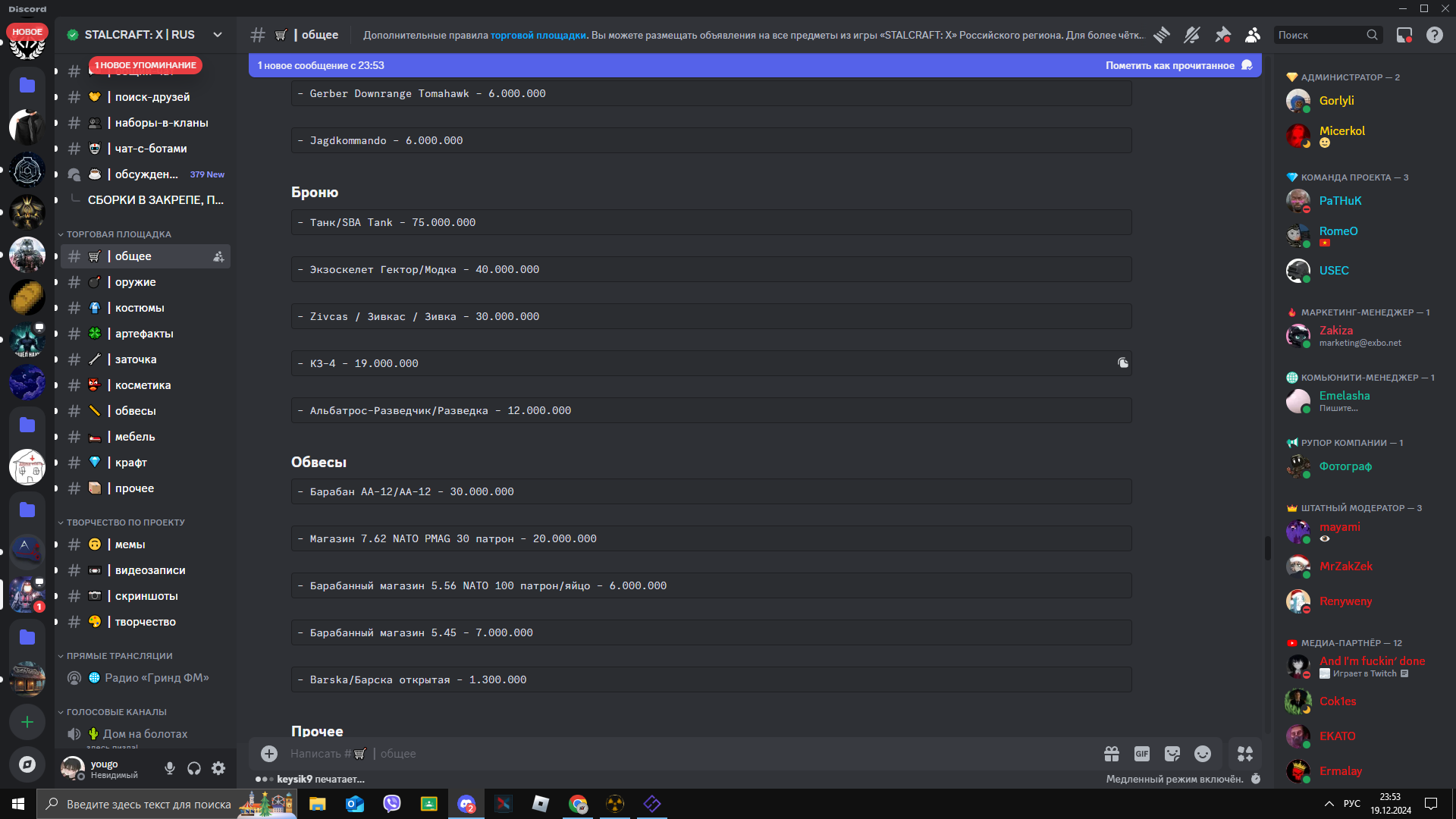The width and height of the screenshot is (1456, 819).
Task: Open the мебель channel
Action: 146,437
